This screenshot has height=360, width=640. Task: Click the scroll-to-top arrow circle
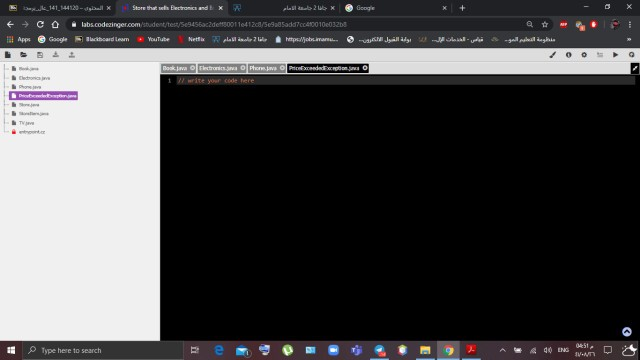tap(627, 332)
